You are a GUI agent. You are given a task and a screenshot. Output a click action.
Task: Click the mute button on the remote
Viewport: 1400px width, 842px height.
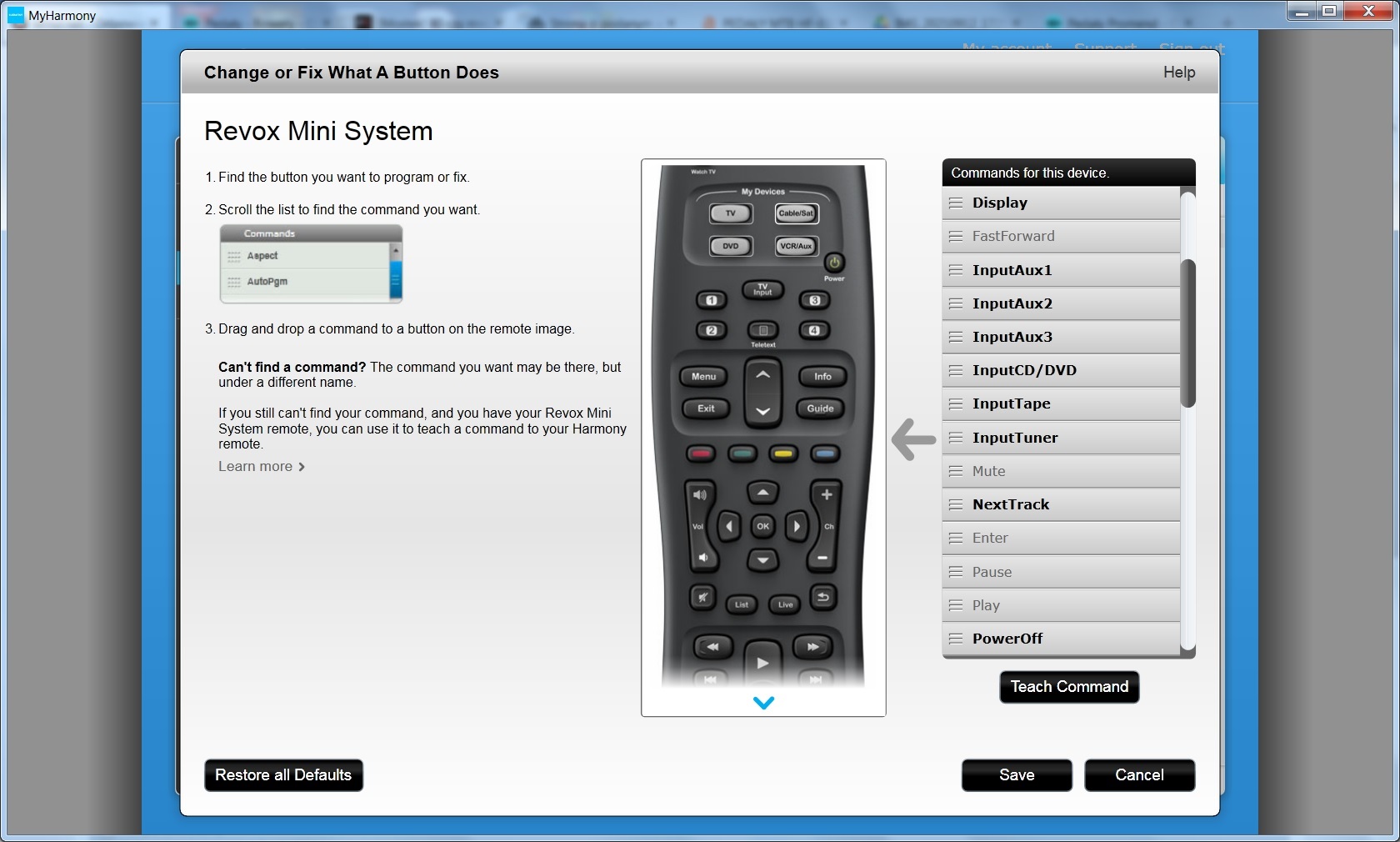tap(703, 597)
